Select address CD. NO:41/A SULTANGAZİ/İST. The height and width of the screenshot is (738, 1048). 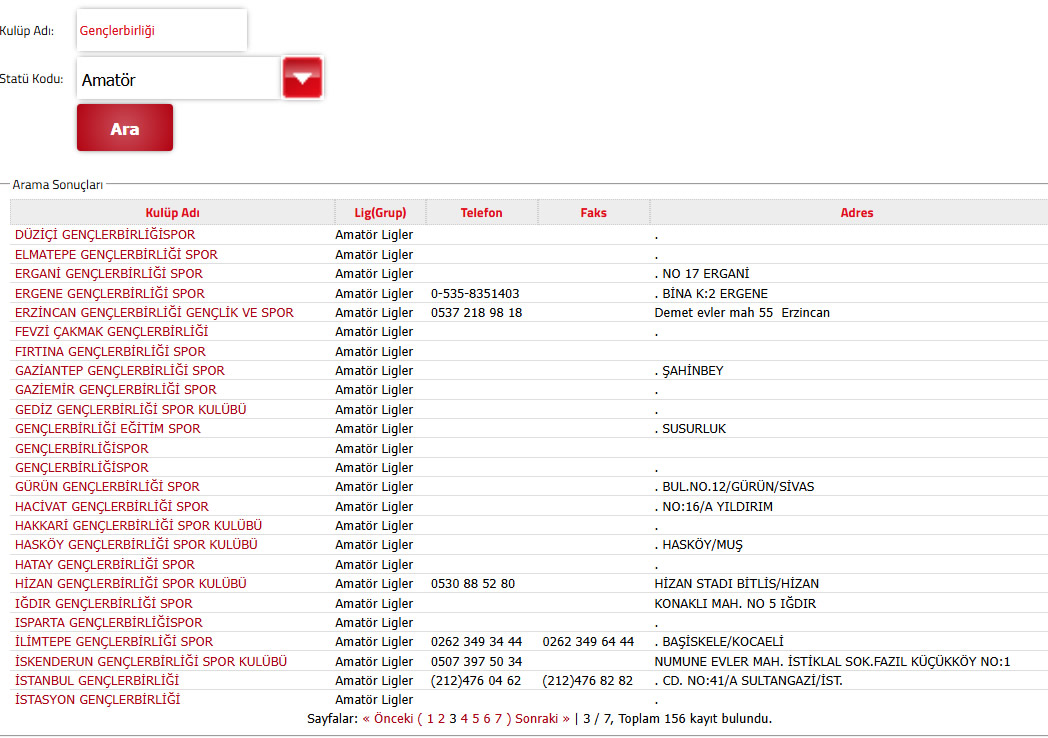pos(753,681)
